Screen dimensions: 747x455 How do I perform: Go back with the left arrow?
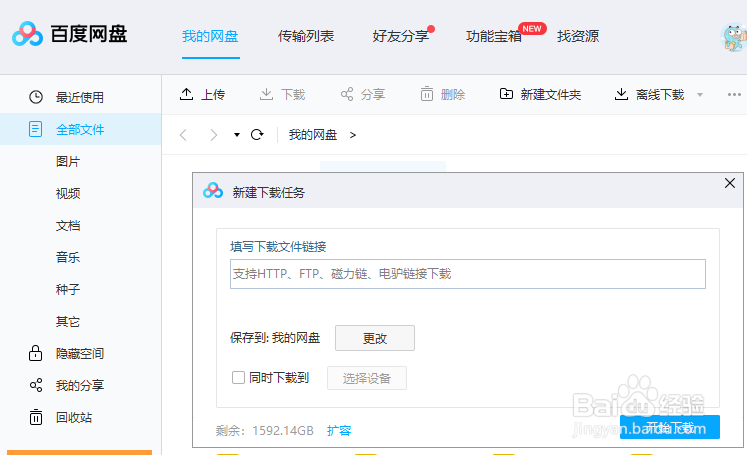pyautogui.click(x=183, y=135)
